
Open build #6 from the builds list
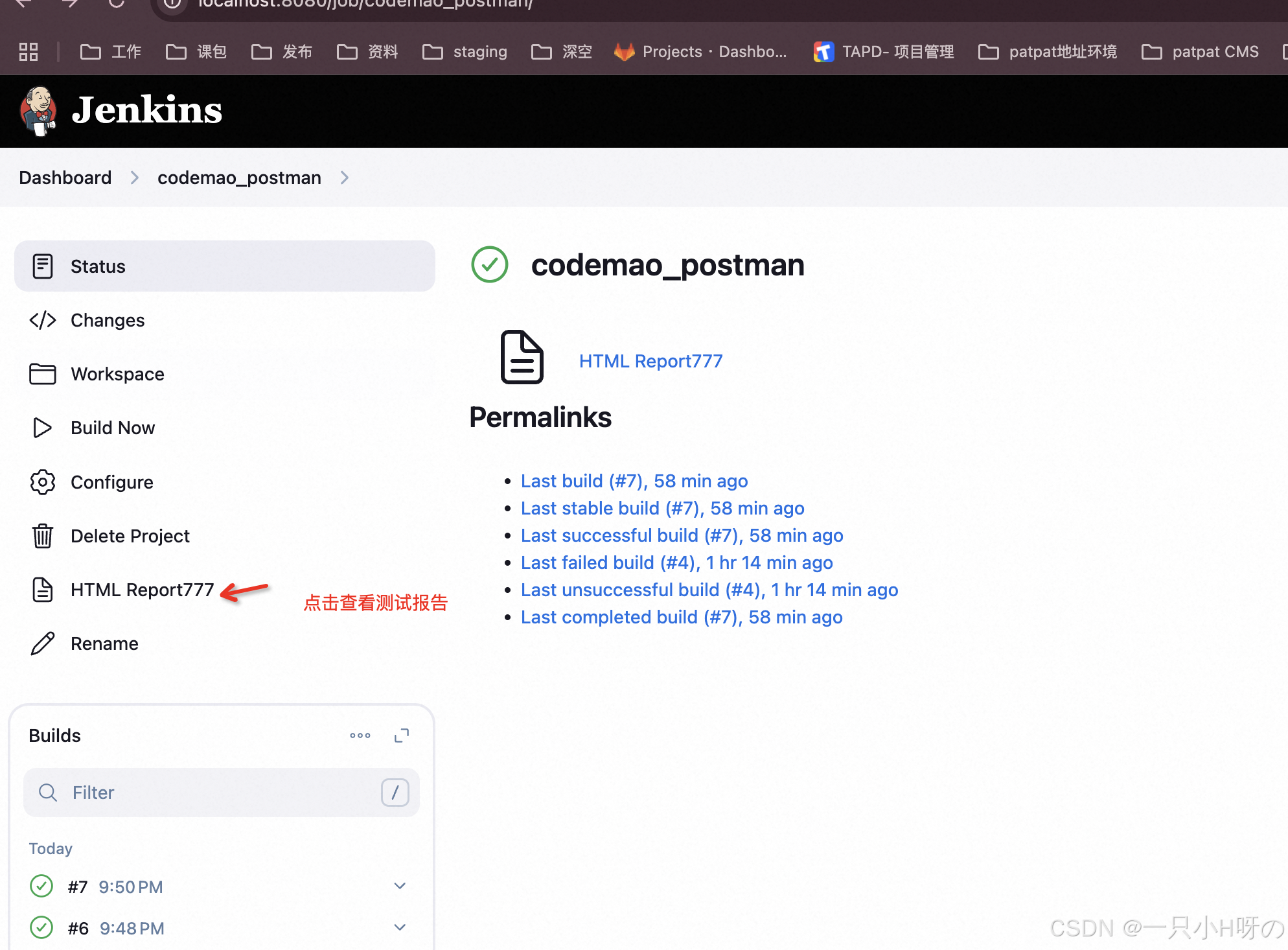[x=78, y=928]
